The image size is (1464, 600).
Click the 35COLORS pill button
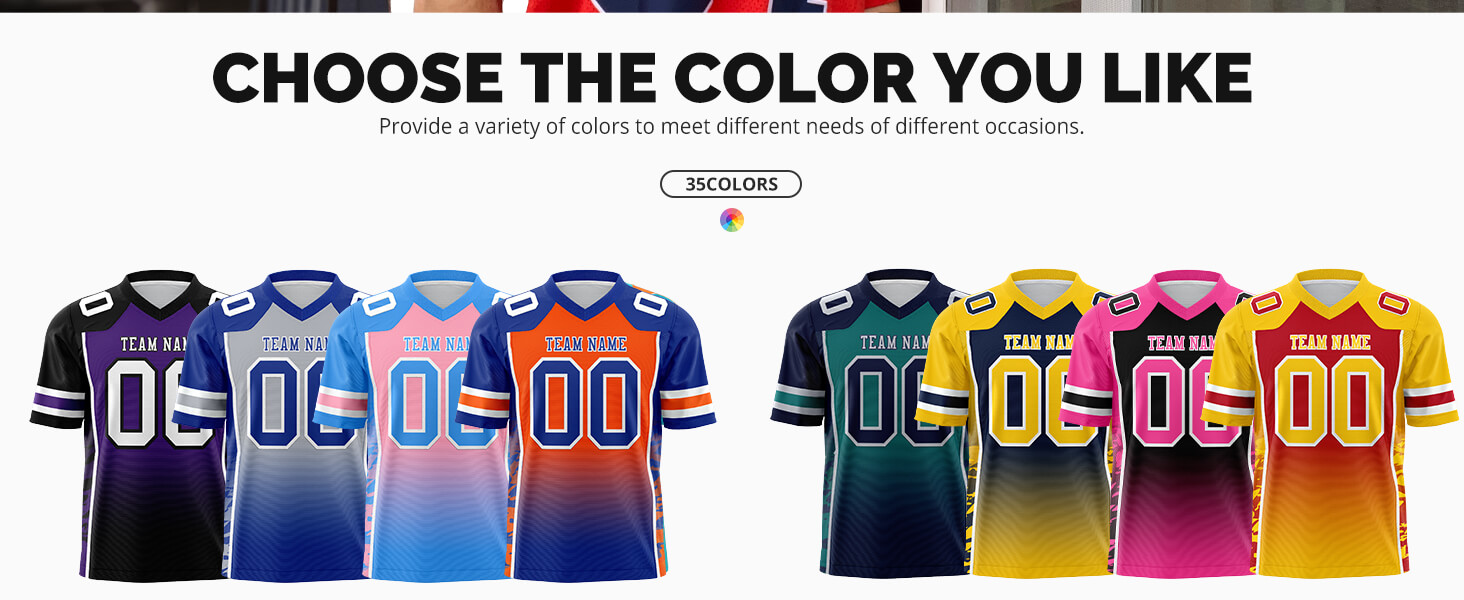pos(731,184)
